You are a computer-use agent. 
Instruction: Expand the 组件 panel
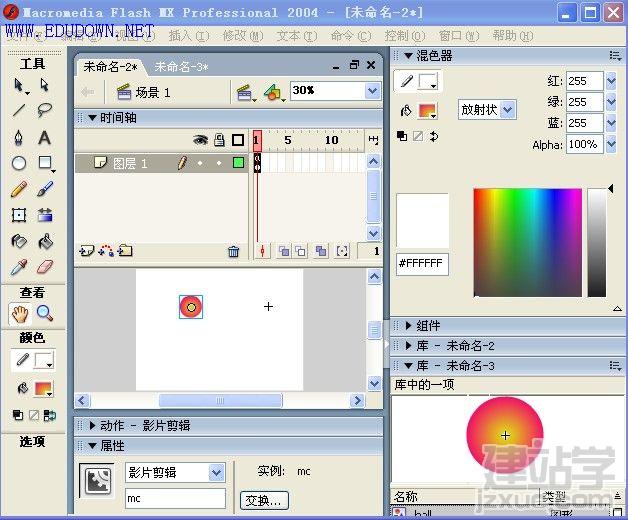[x=409, y=325]
